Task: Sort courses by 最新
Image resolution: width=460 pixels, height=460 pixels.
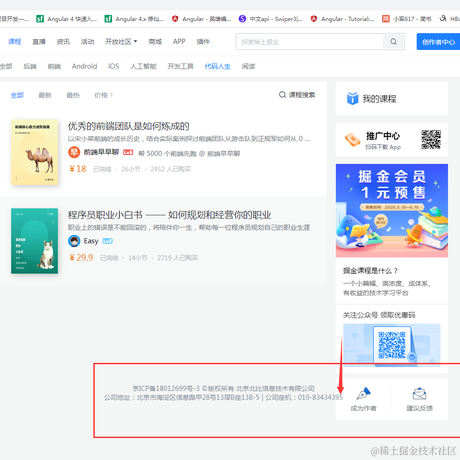Action: click(45, 95)
